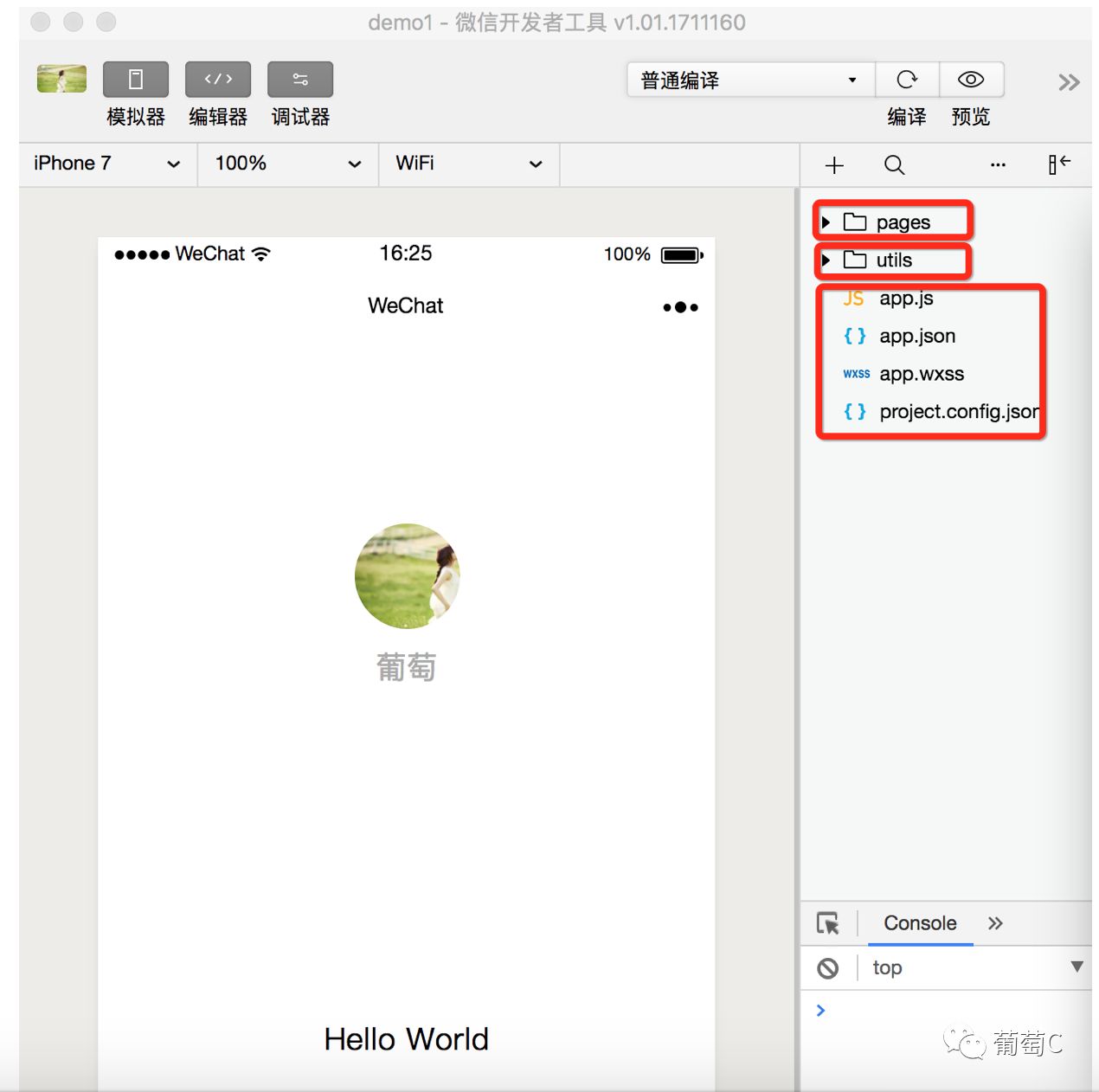Click the plus icon to add file
This screenshot has height=1092, width=1099.
(x=834, y=165)
